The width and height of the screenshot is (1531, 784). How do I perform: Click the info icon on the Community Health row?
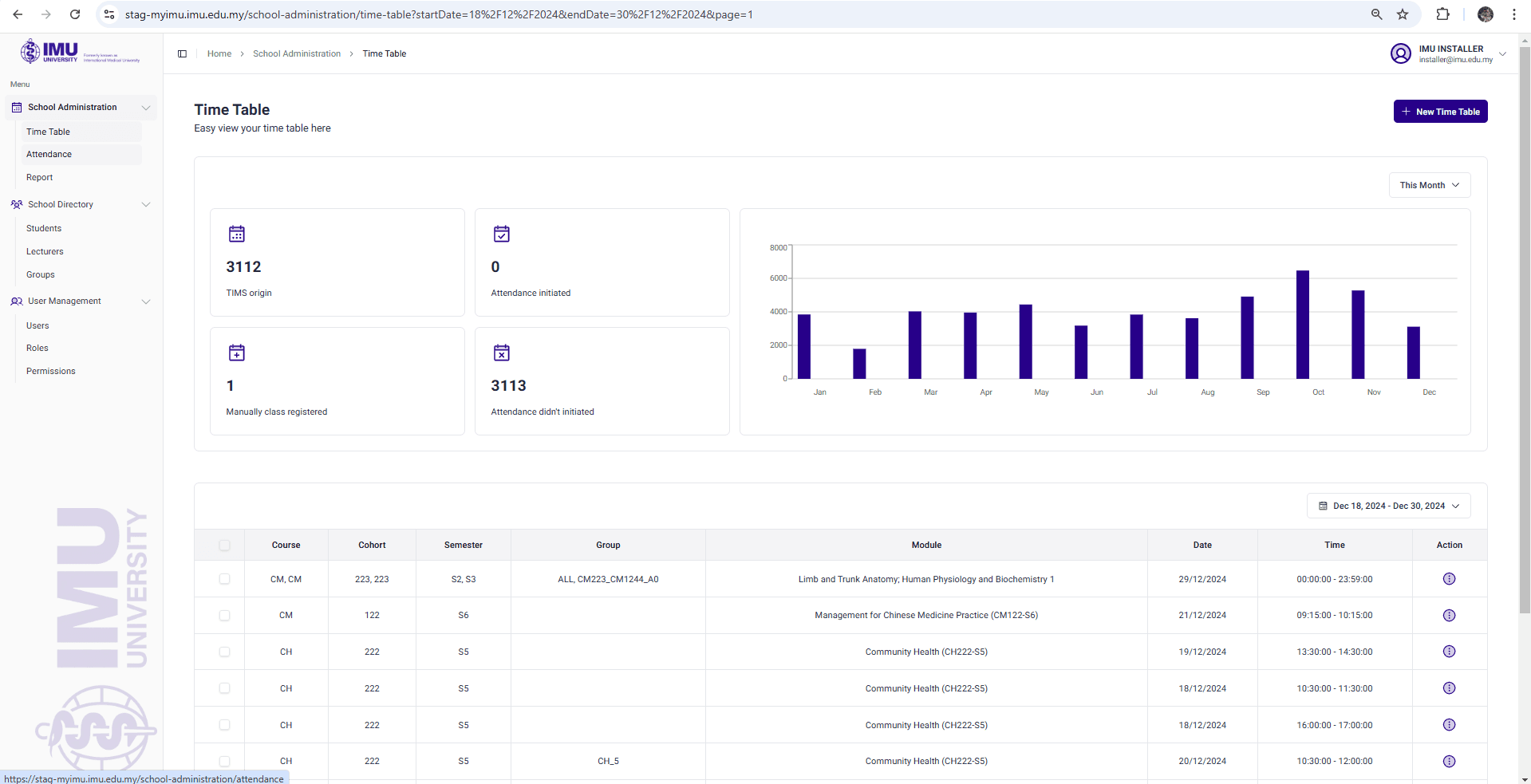1449,652
